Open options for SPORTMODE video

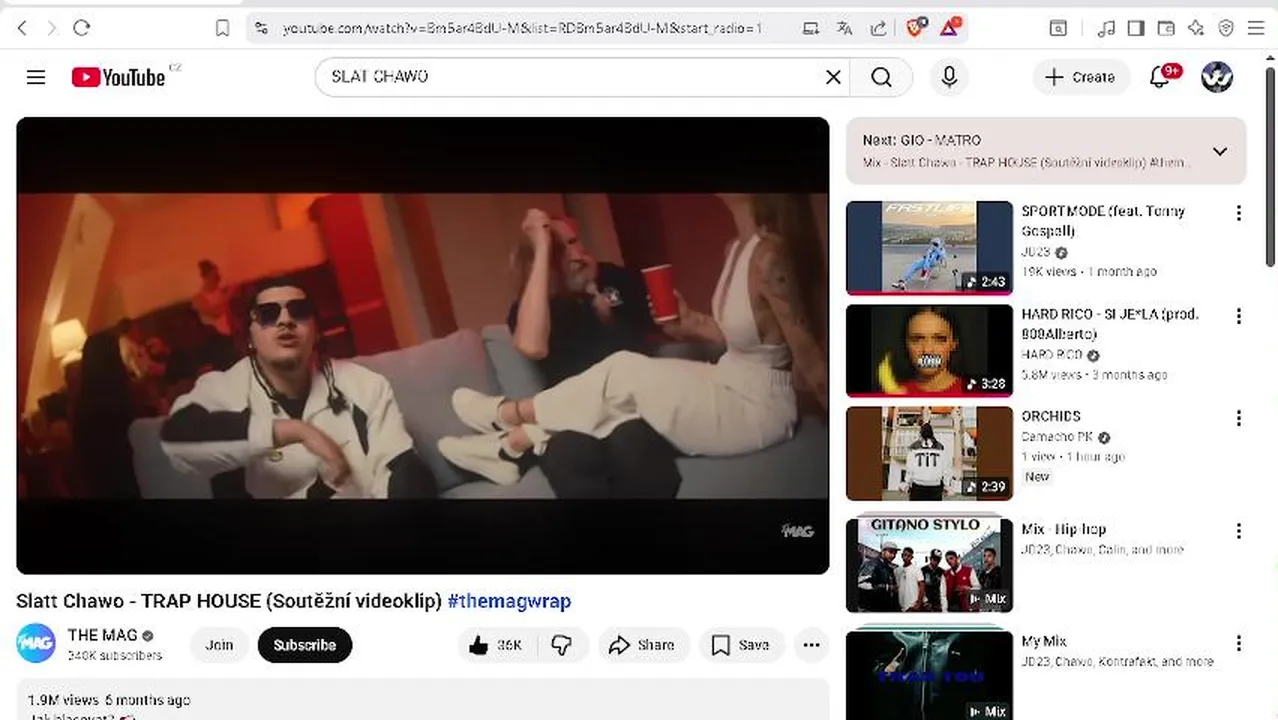(x=1239, y=213)
